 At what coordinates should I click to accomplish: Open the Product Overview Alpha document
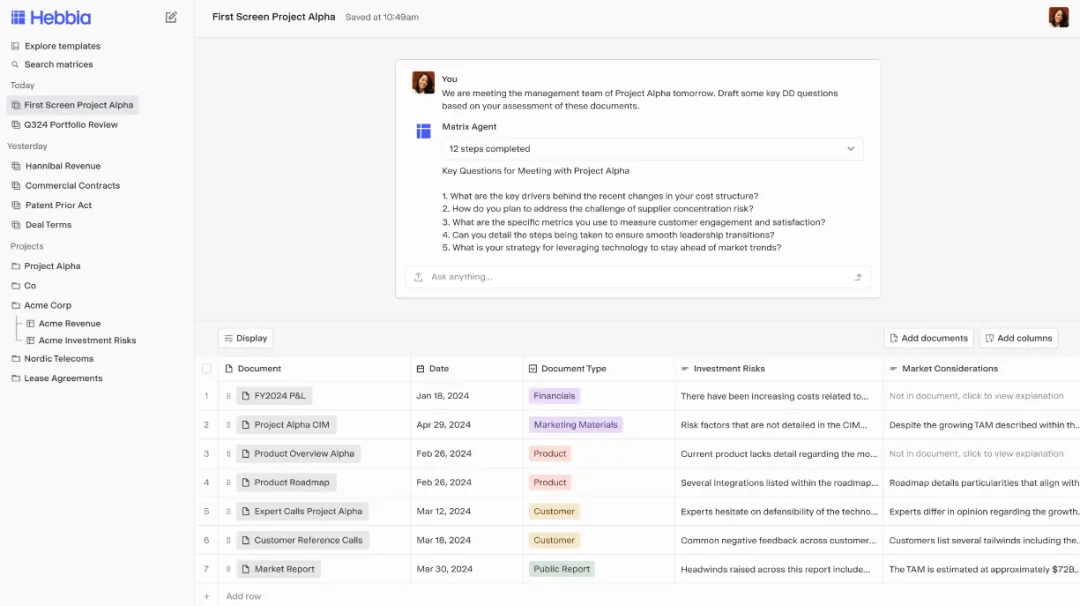(299, 454)
